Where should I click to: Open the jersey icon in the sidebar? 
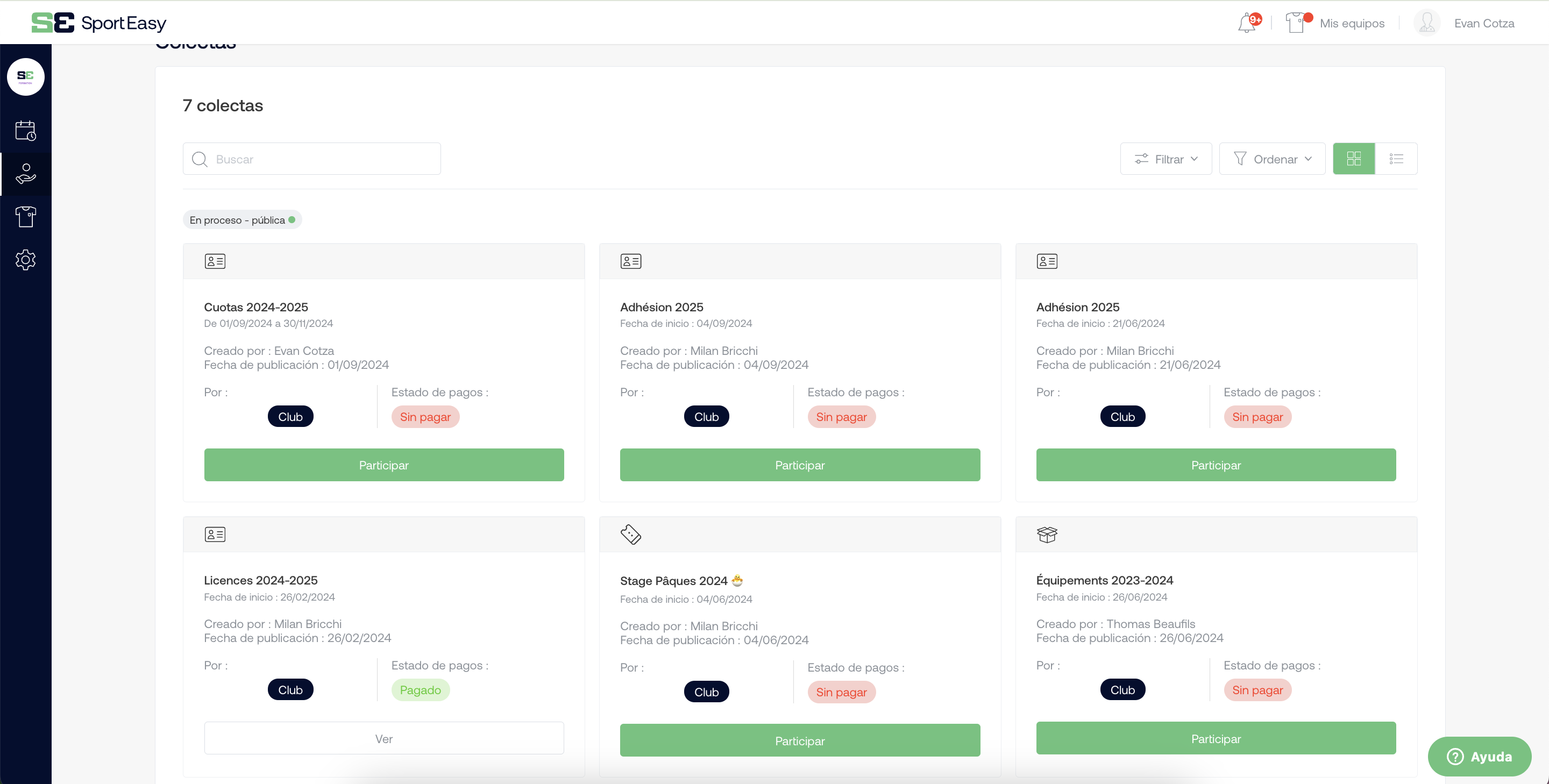point(25,217)
